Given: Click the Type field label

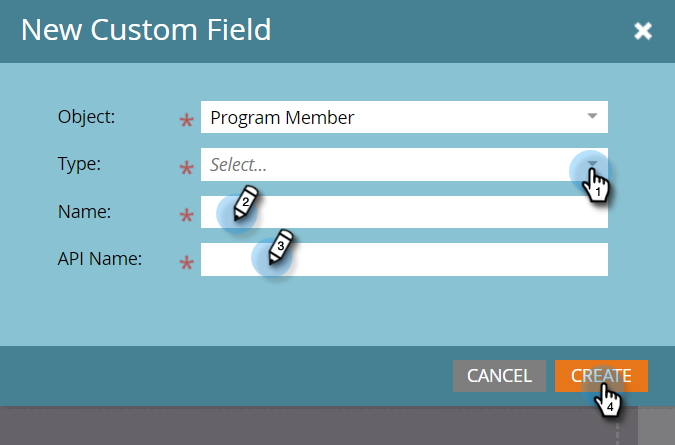Looking at the screenshot, I should pos(80,164).
